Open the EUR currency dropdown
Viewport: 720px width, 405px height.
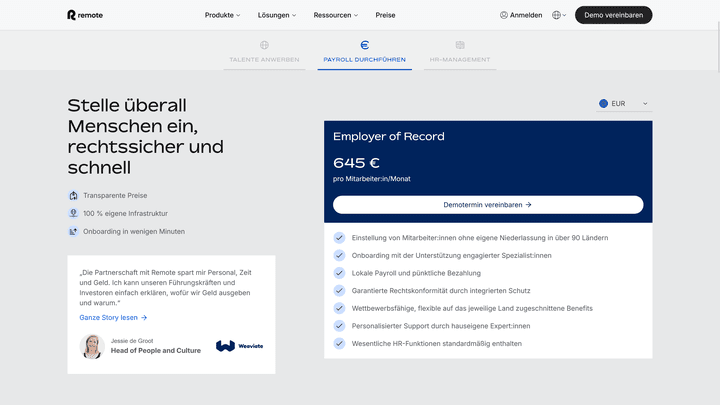click(624, 104)
